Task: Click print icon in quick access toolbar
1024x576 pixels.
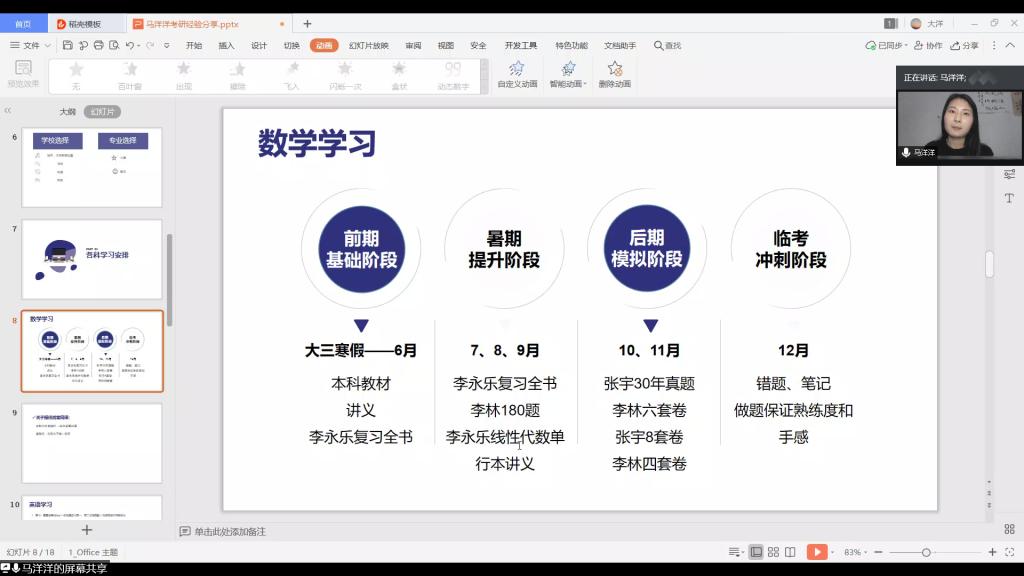Action: (x=98, y=45)
